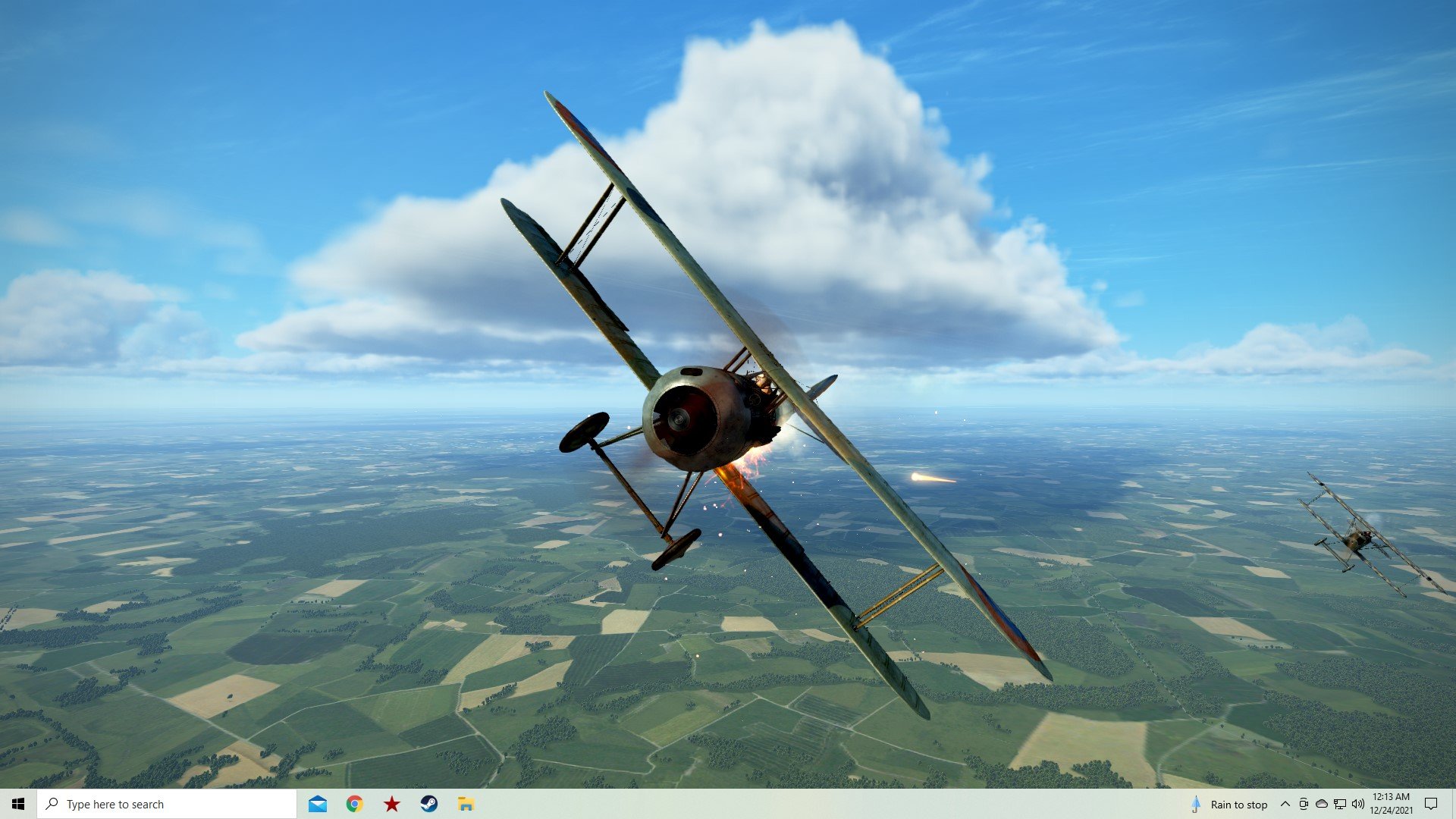Open the volume speaker control
This screenshot has height=819, width=1456.
pos(1358,804)
